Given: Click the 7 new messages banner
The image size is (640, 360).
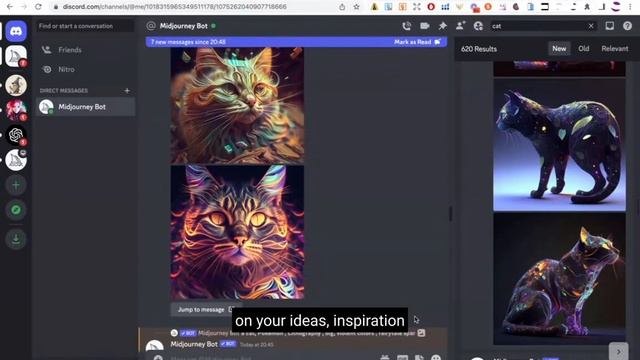Looking at the screenshot, I should [x=296, y=42].
